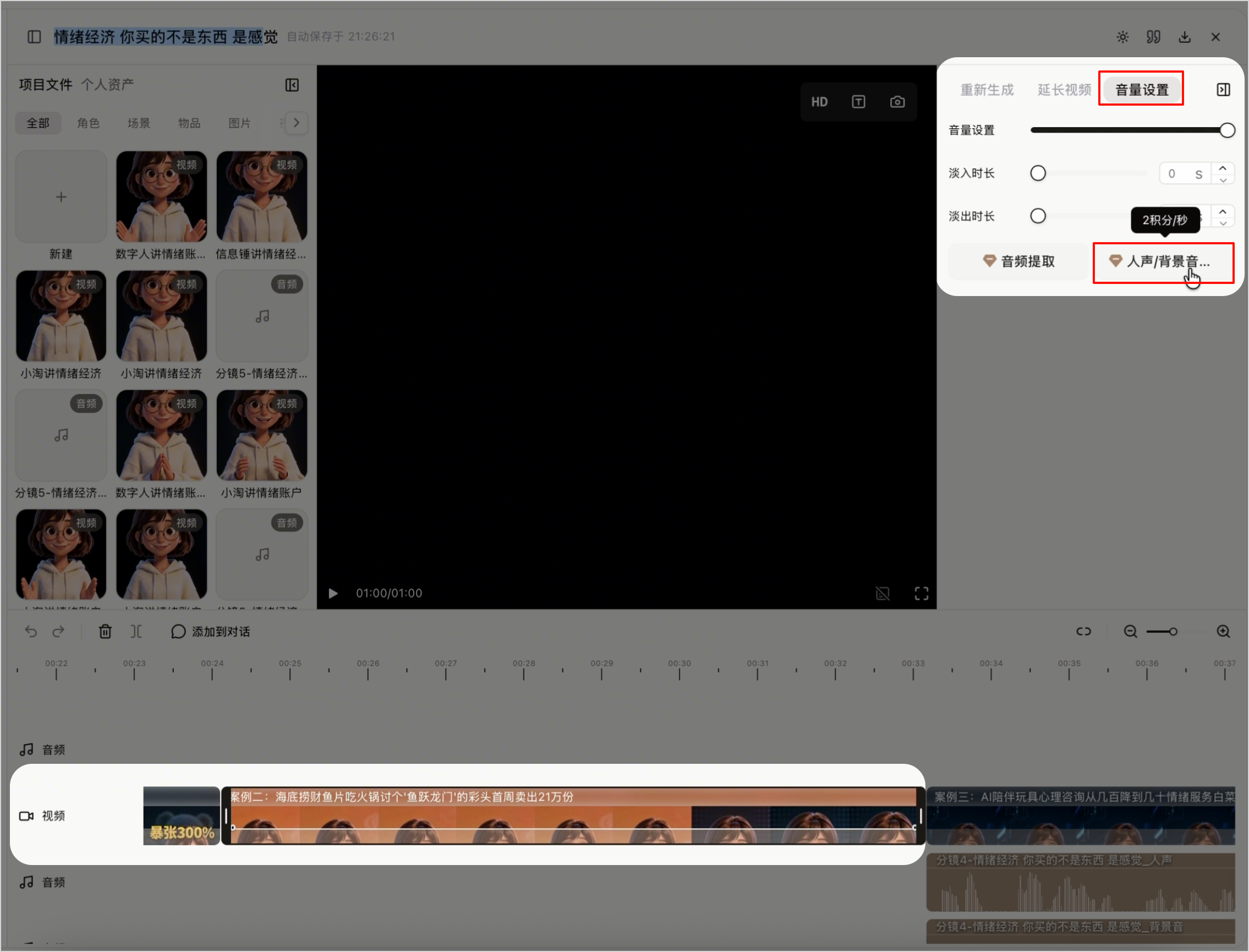Zoom out the timeline
Viewport: 1249px width, 952px height.
click(1130, 631)
